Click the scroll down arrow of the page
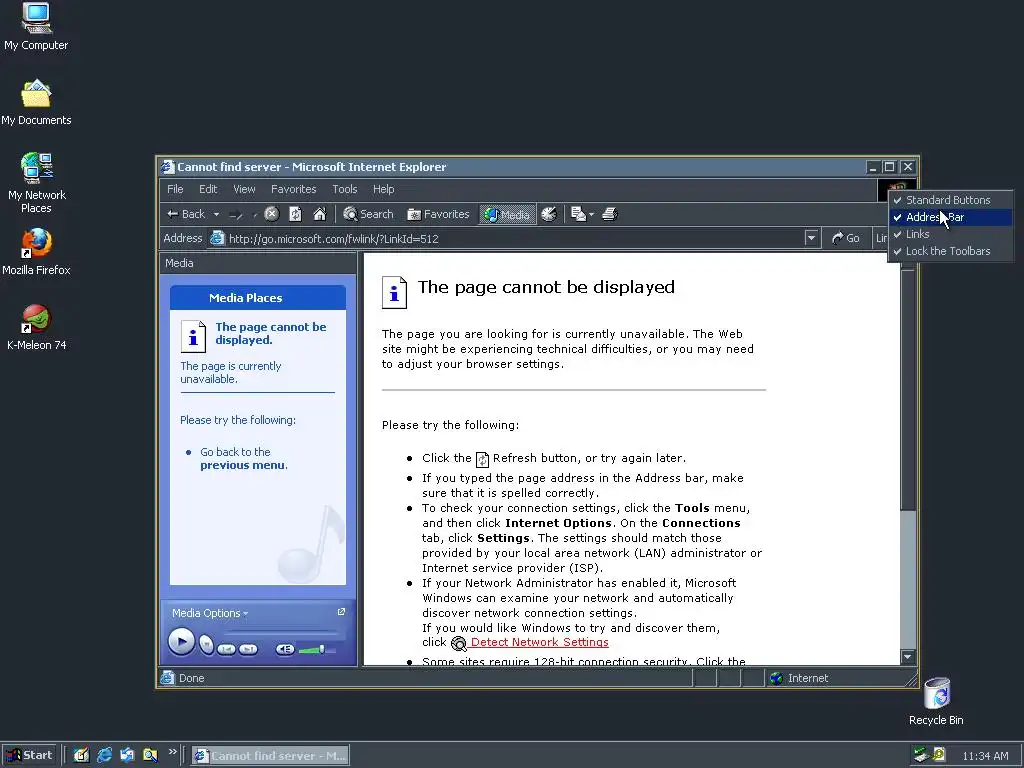The image size is (1024, 768). click(x=908, y=656)
